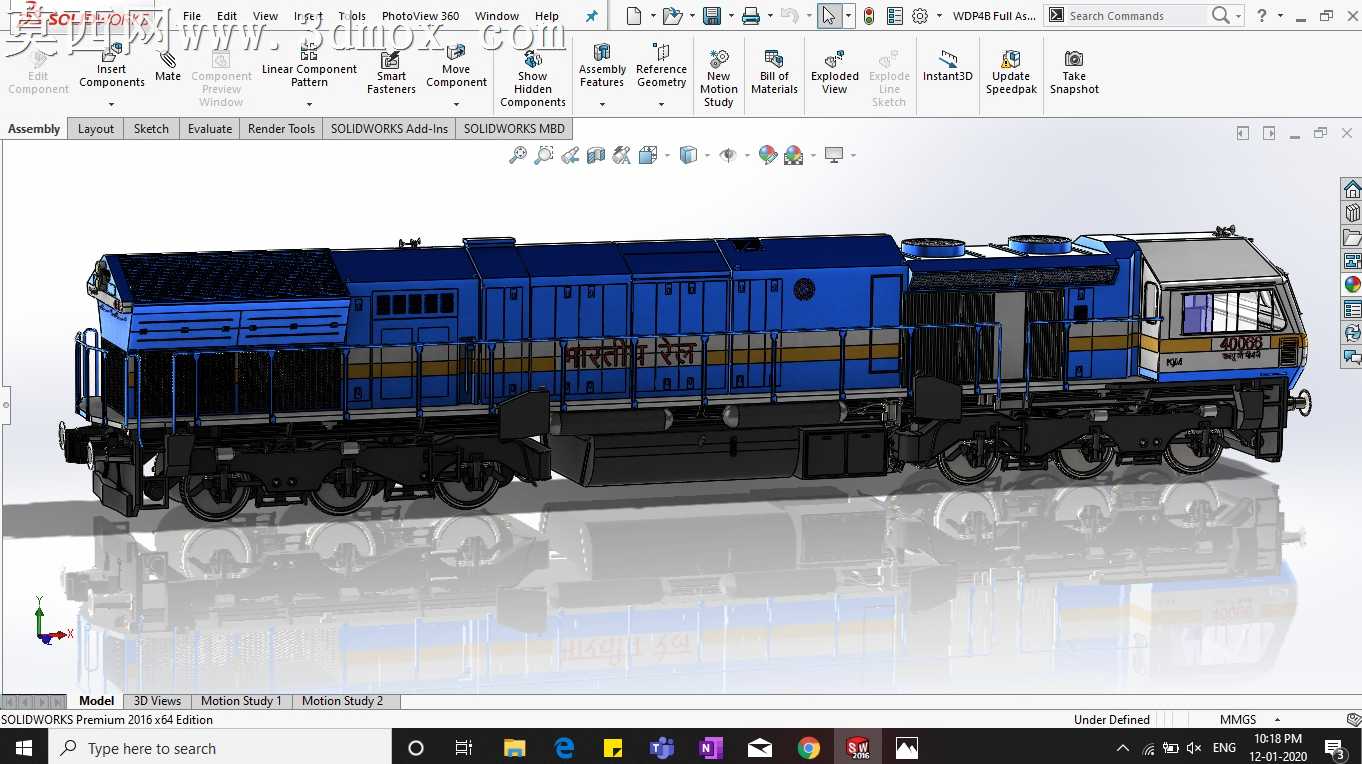Screen dimensions: 1362x764
Task: Open the Help menu
Action: [547, 16]
